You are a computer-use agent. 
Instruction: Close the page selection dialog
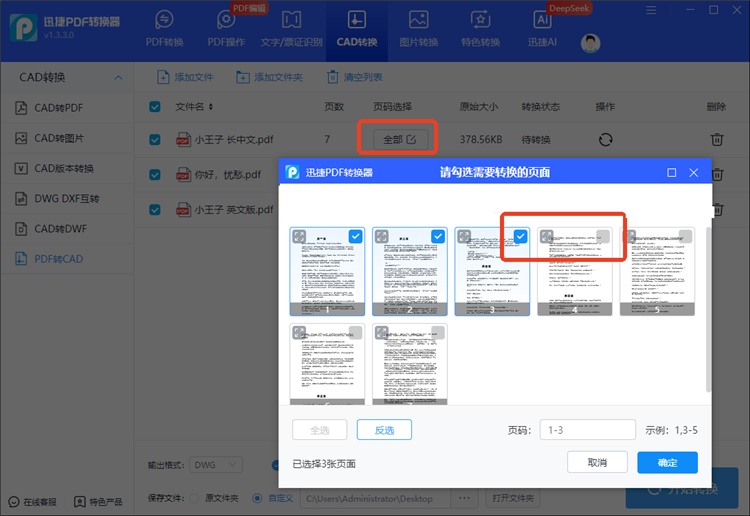click(x=694, y=173)
